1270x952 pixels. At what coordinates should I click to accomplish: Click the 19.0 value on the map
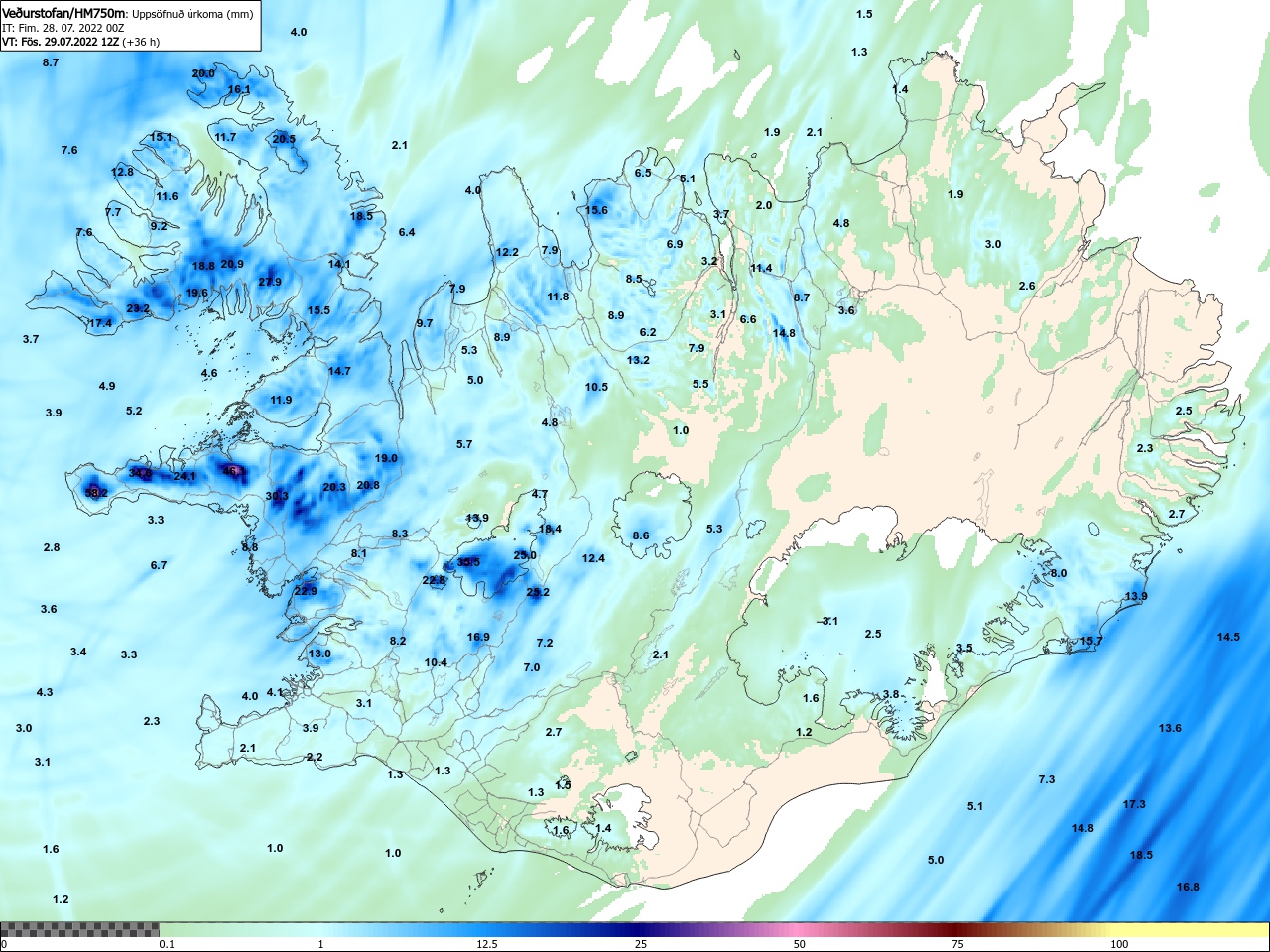(386, 458)
